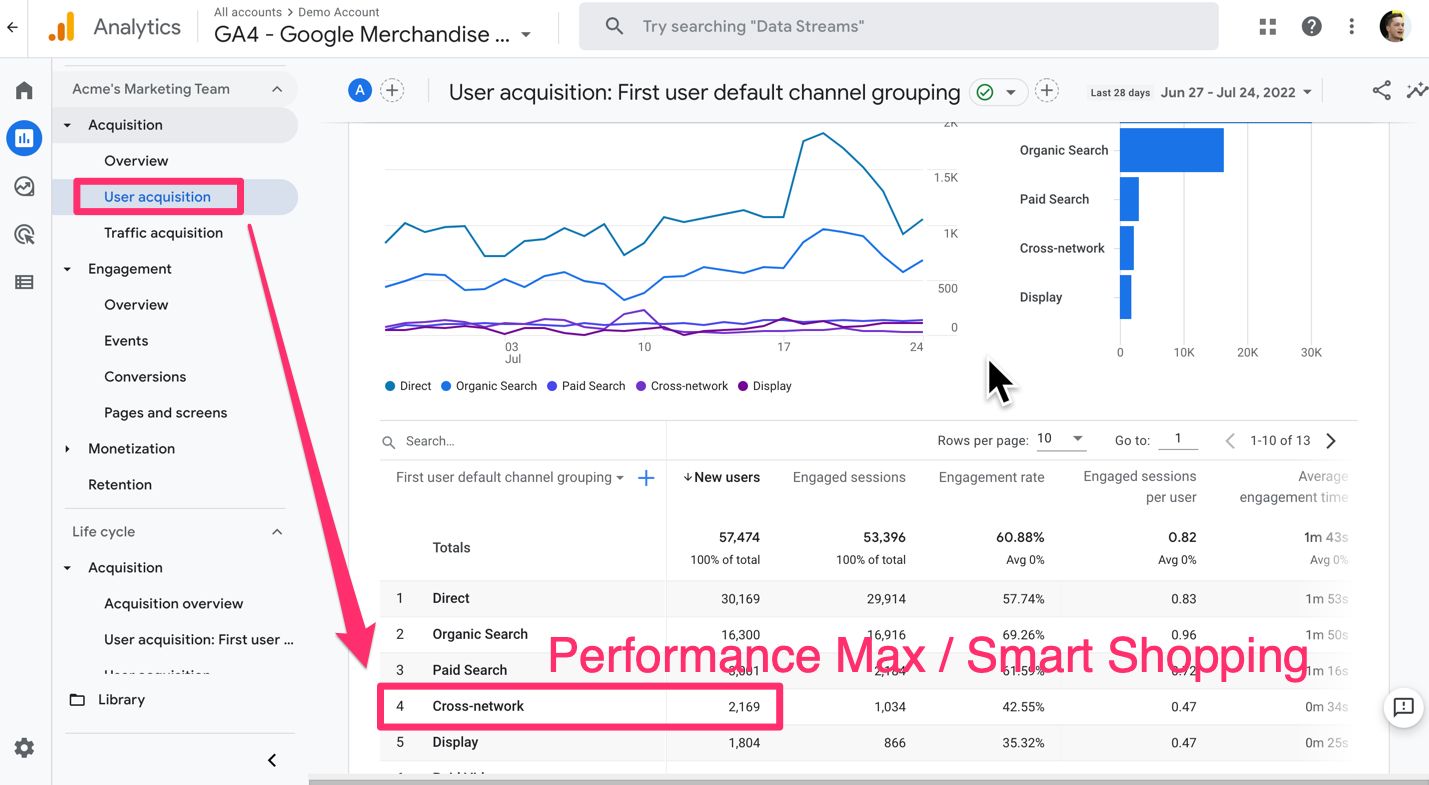
Task: Toggle the Display legend entry
Action: pyautogui.click(x=765, y=386)
